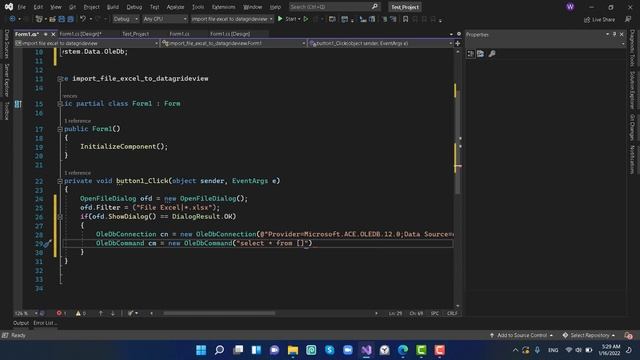The height and width of the screenshot is (360, 640).
Task: Click the navigate down arrow in editor footer
Action: pos(113,313)
